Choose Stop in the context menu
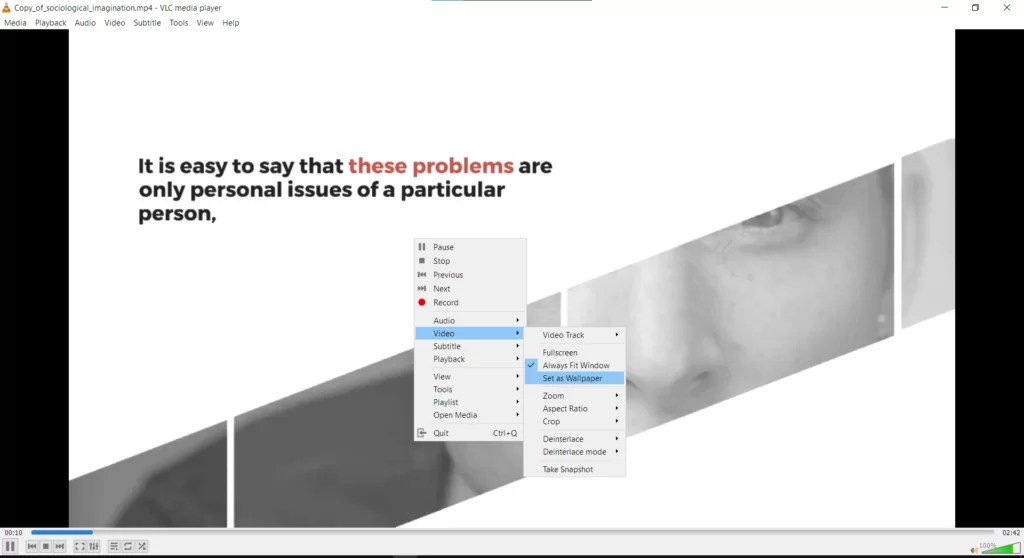Viewport: 1024px width, 558px height. pos(470,261)
